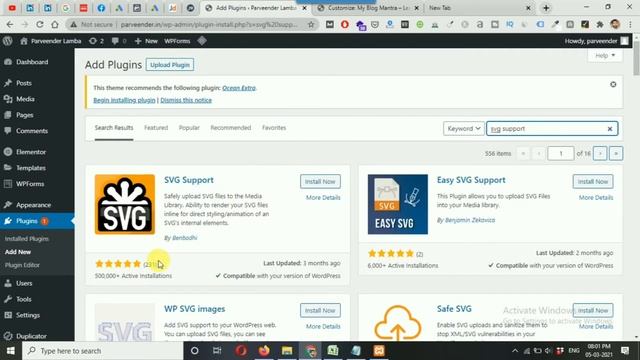Select the Search Results tab
Screen dimensions: 640x360
point(114,128)
